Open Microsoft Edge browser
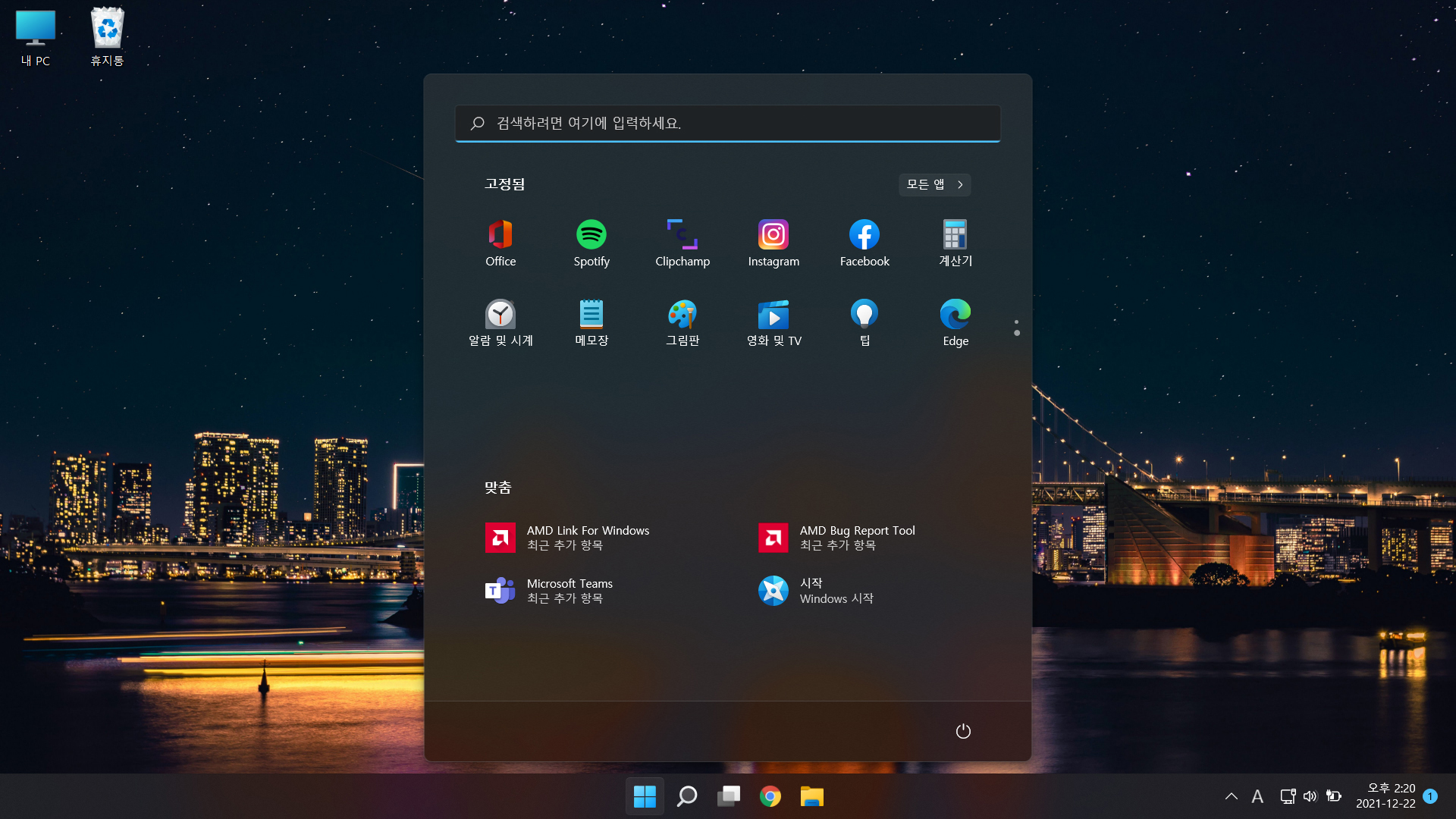 point(955,322)
